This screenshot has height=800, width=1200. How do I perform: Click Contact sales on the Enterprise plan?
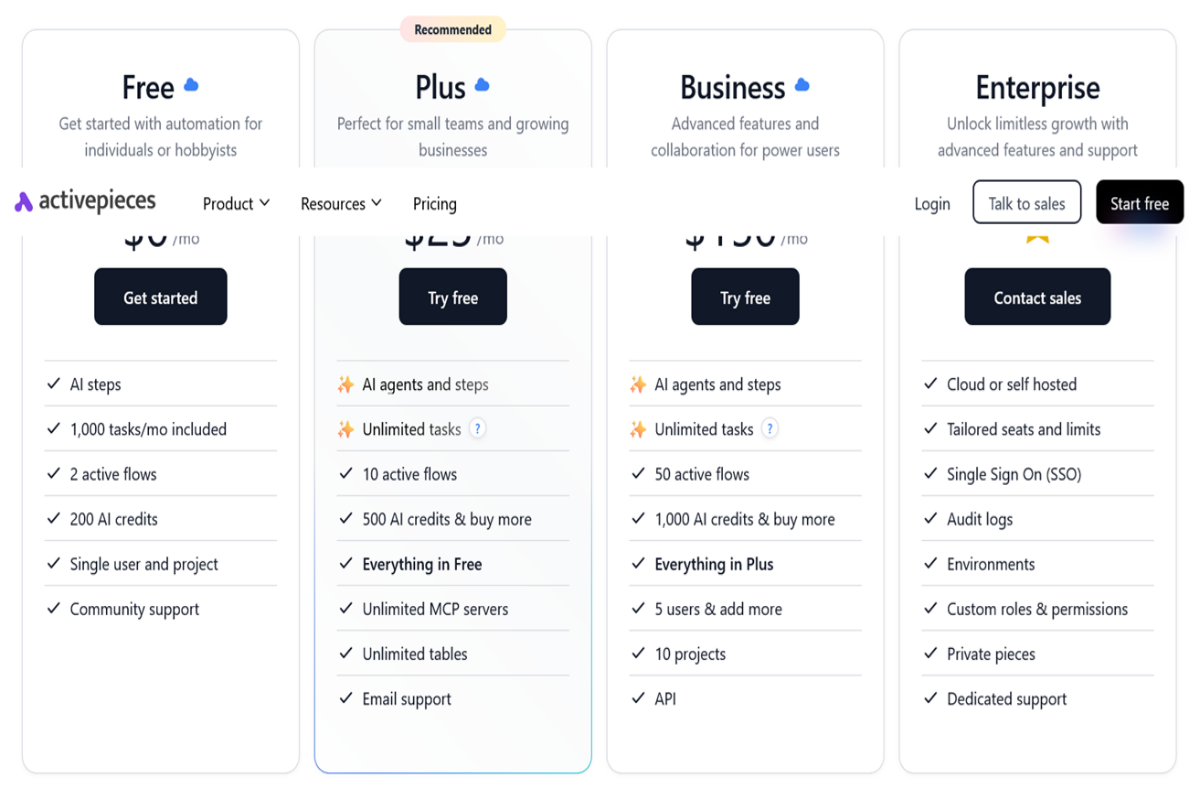1037,296
